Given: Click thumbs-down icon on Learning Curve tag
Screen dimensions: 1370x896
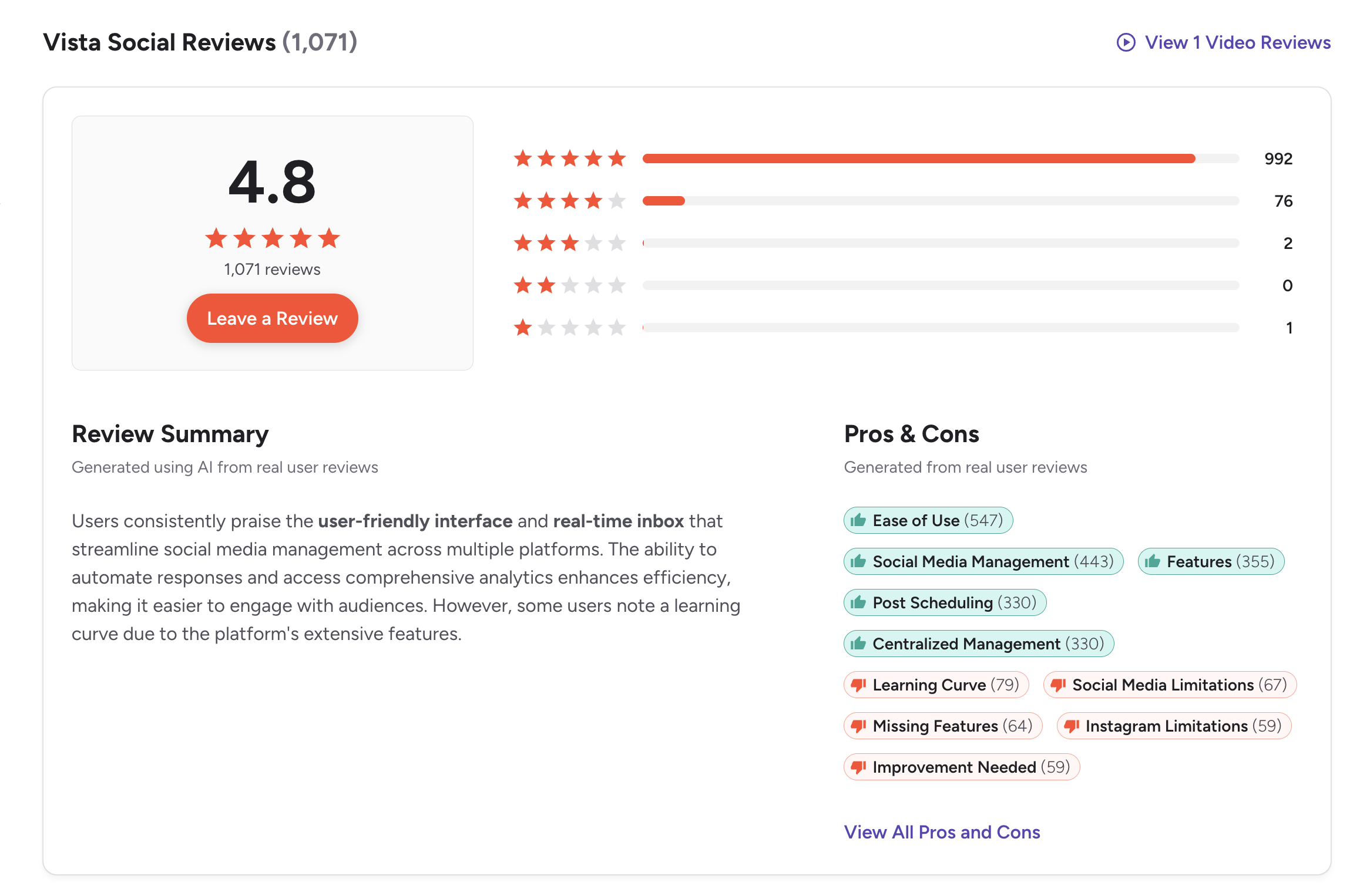Looking at the screenshot, I should point(858,685).
